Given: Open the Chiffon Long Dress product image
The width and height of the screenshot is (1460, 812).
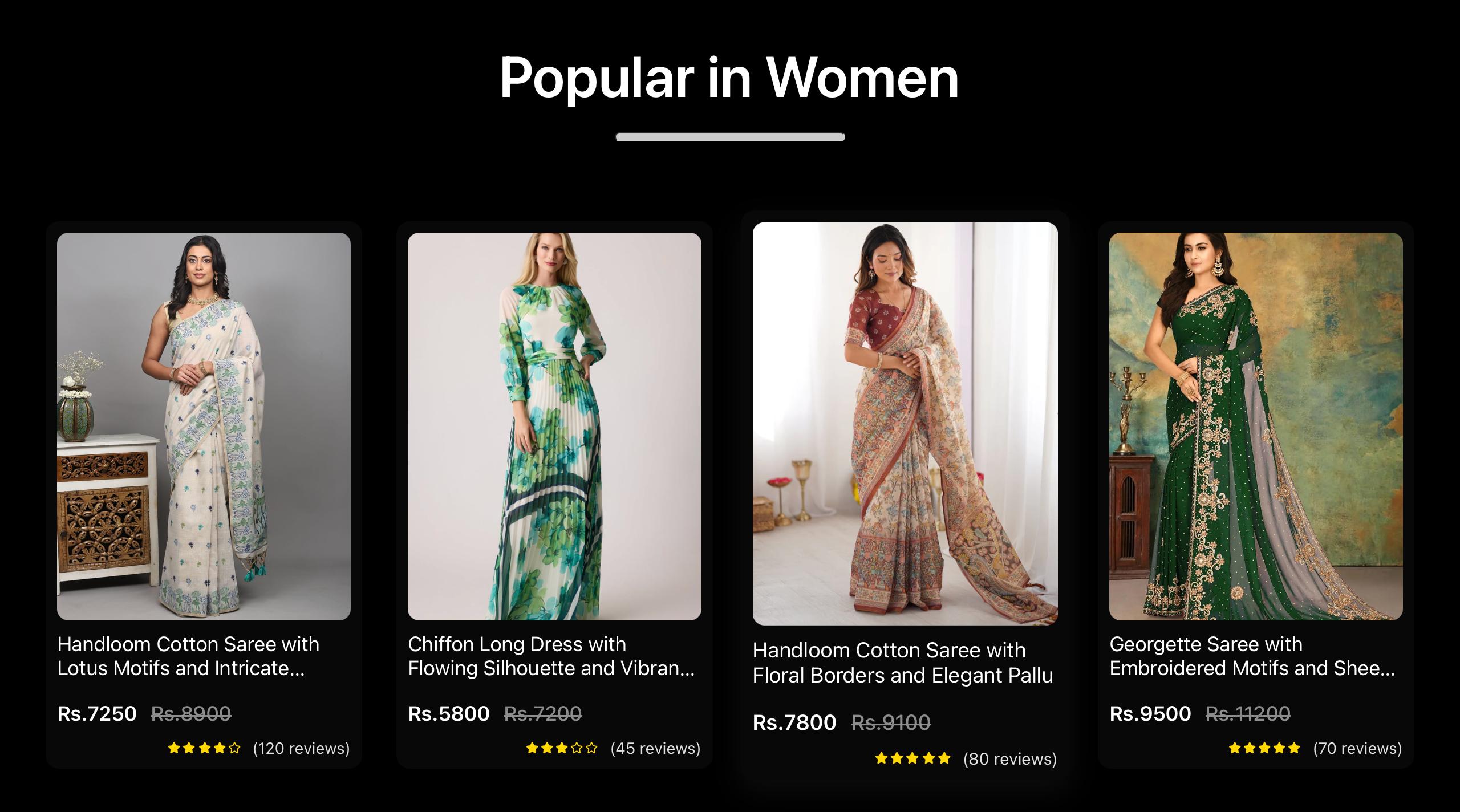Looking at the screenshot, I should click(554, 426).
